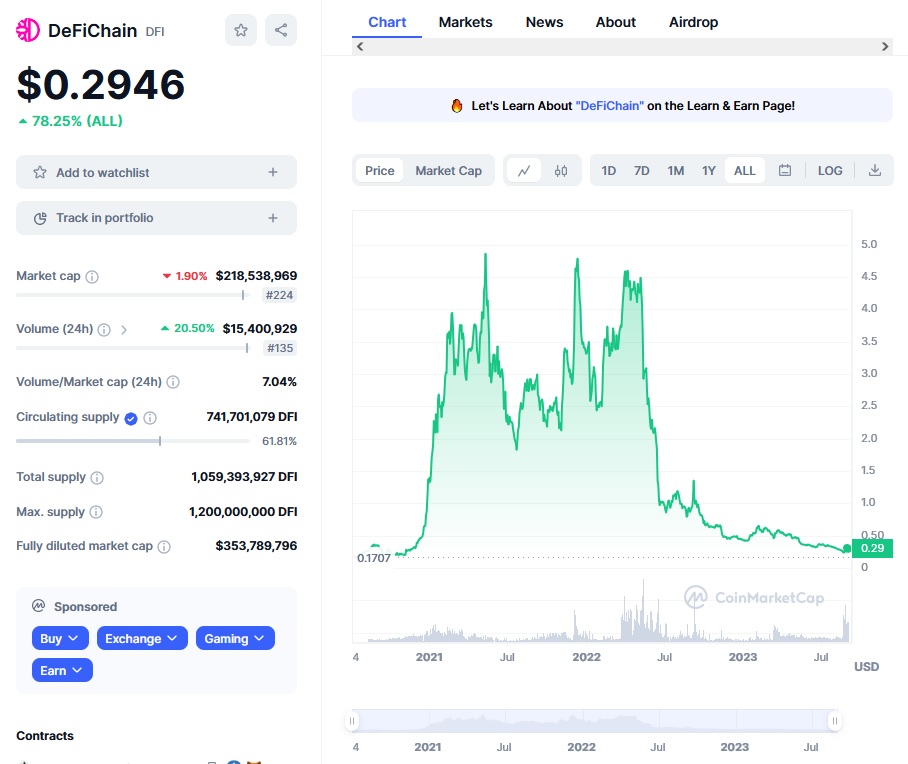Click the plus icon on Track in portfolio
Screen dimensions: 908x764
[273, 218]
